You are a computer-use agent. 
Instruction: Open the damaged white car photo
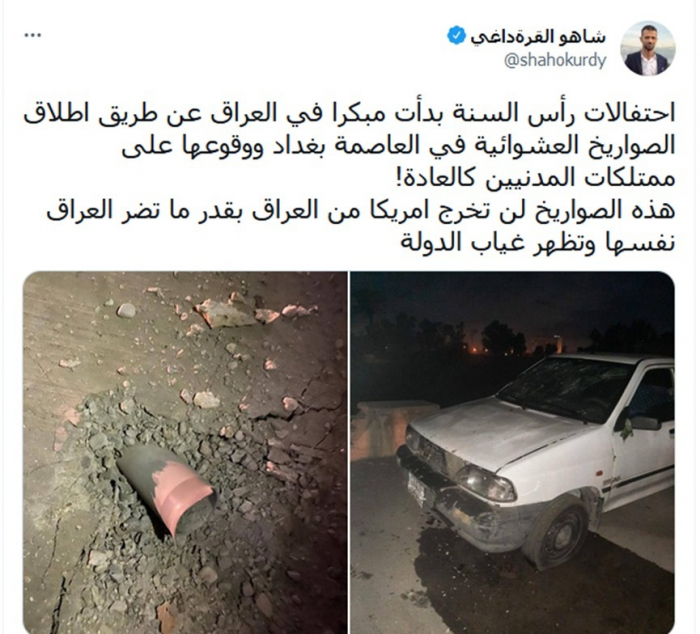click(512, 452)
